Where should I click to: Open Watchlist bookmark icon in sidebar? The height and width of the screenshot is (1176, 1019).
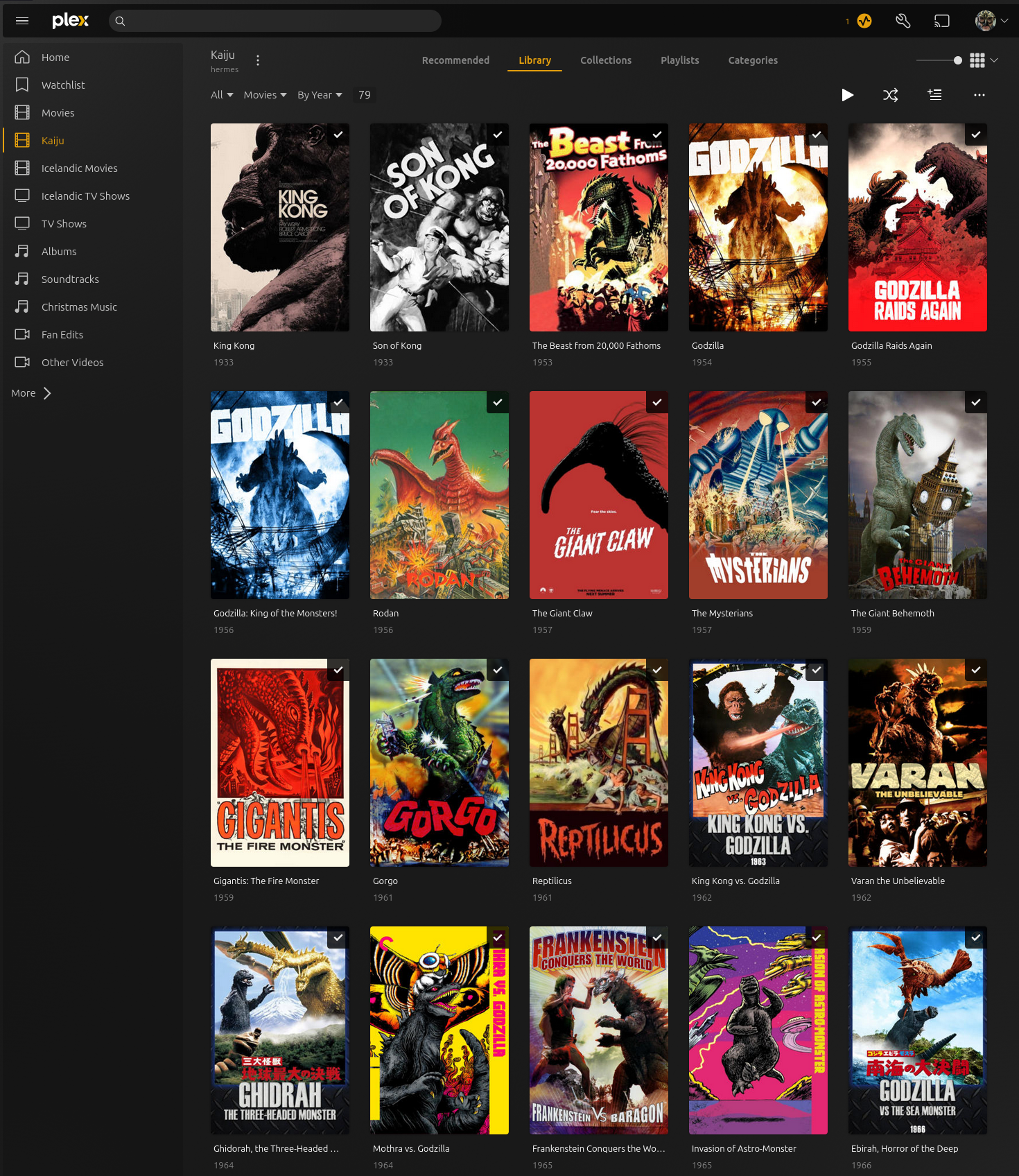pyautogui.click(x=22, y=85)
